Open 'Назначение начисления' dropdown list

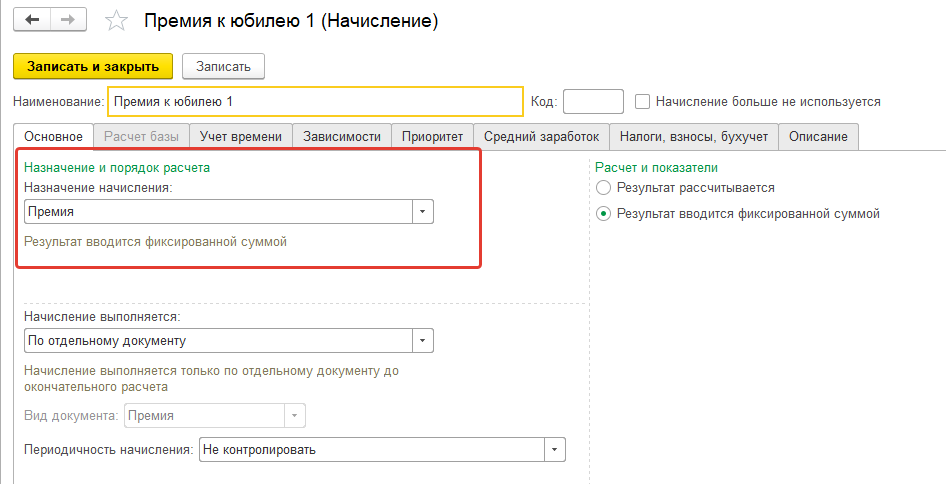(x=423, y=211)
